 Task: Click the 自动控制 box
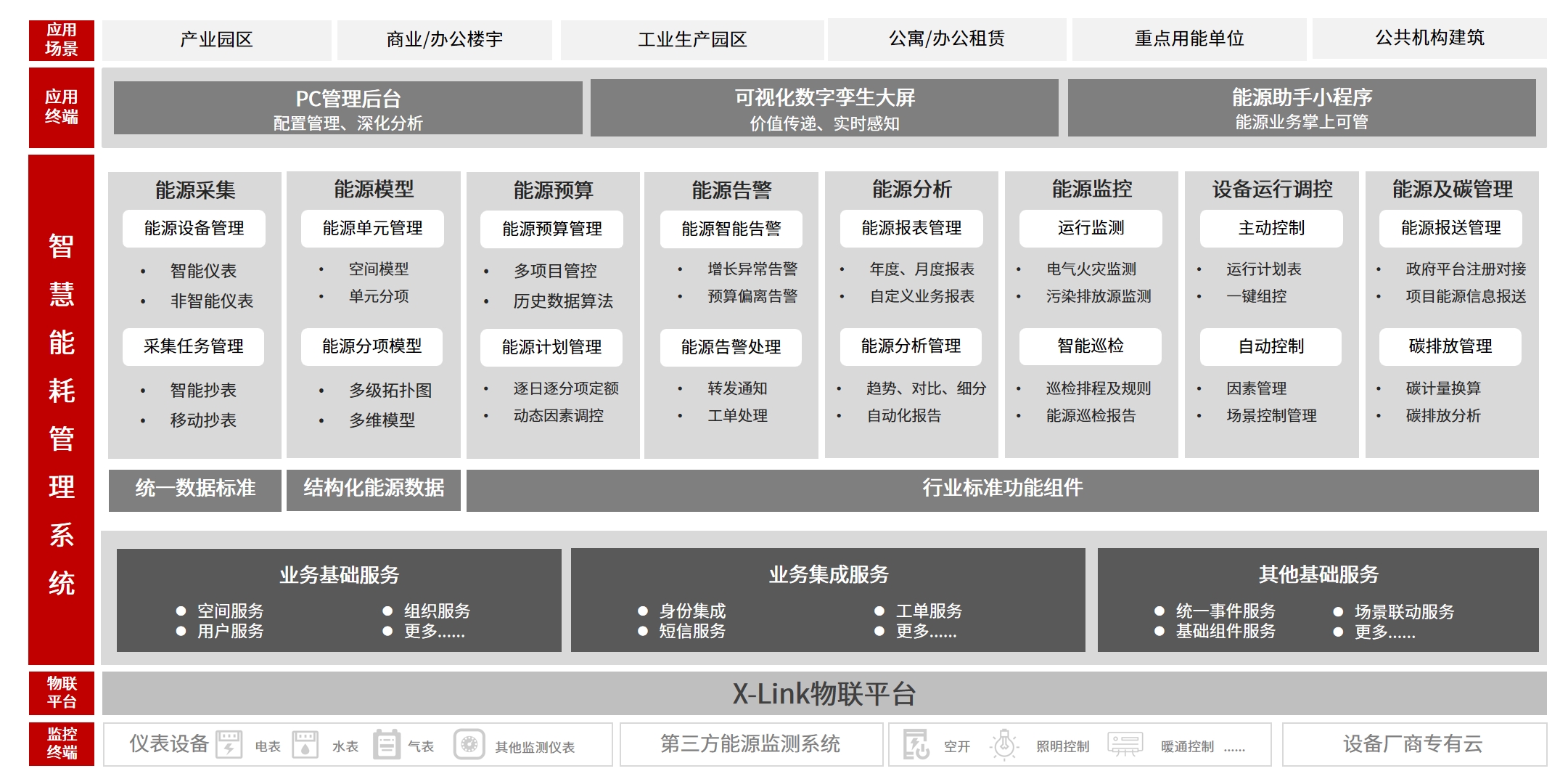(1271, 347)
